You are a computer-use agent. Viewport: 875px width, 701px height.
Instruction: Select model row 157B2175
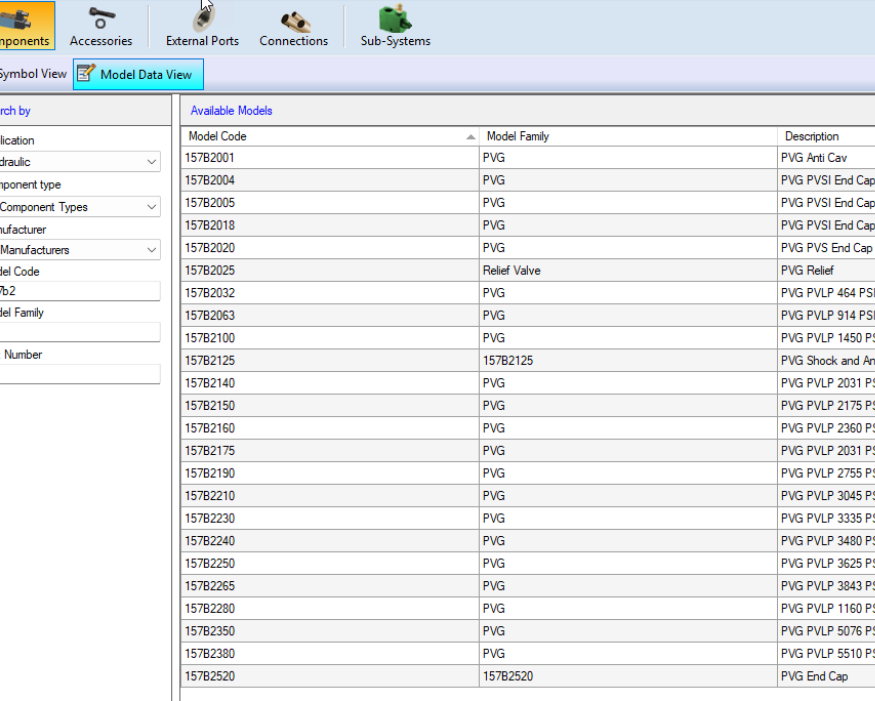pyautogui.click(x=528, y=451)
